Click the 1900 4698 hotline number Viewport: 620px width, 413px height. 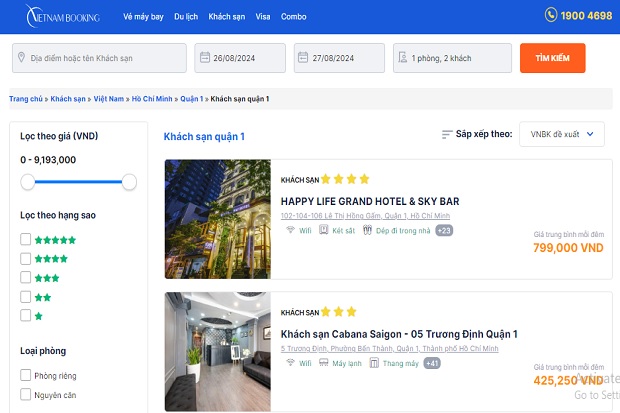586,16
